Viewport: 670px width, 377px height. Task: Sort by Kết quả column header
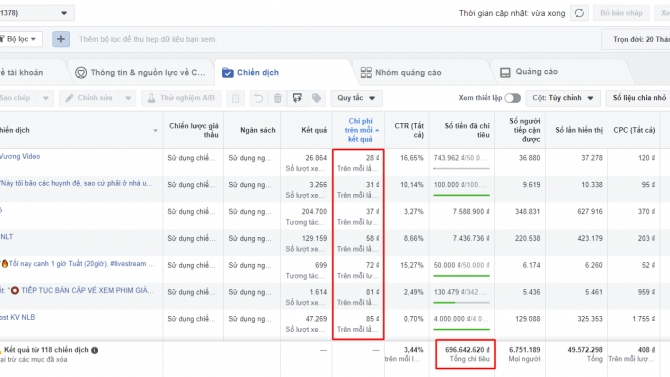coord(314,130)
